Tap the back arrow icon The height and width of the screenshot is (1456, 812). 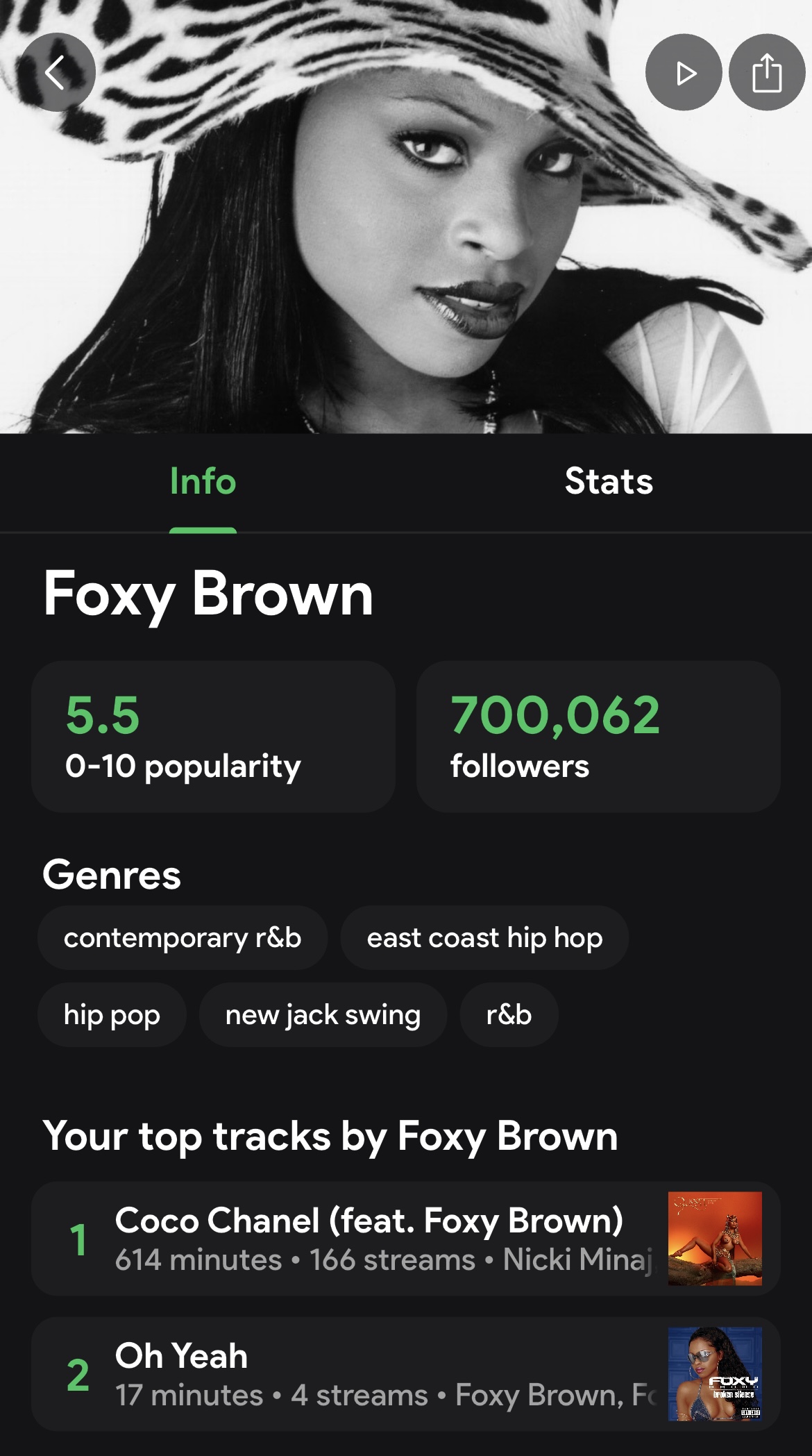tap(58, 72)
